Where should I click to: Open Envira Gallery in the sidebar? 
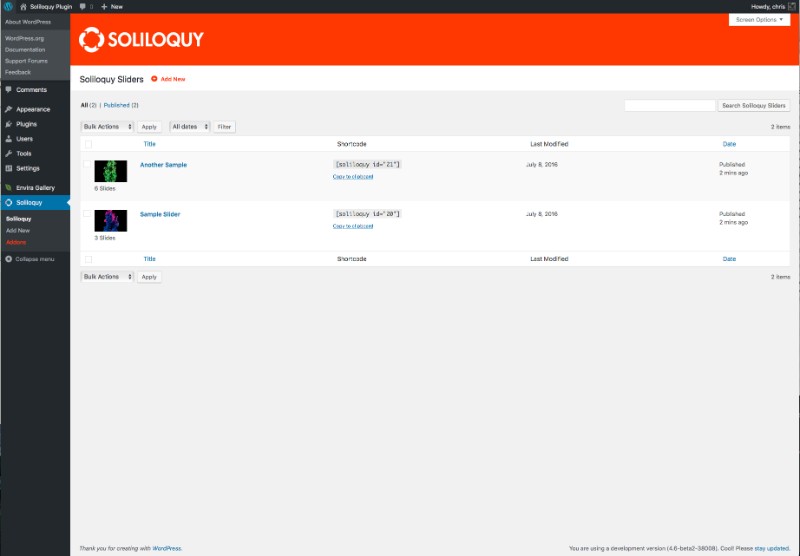pos(35,188)
